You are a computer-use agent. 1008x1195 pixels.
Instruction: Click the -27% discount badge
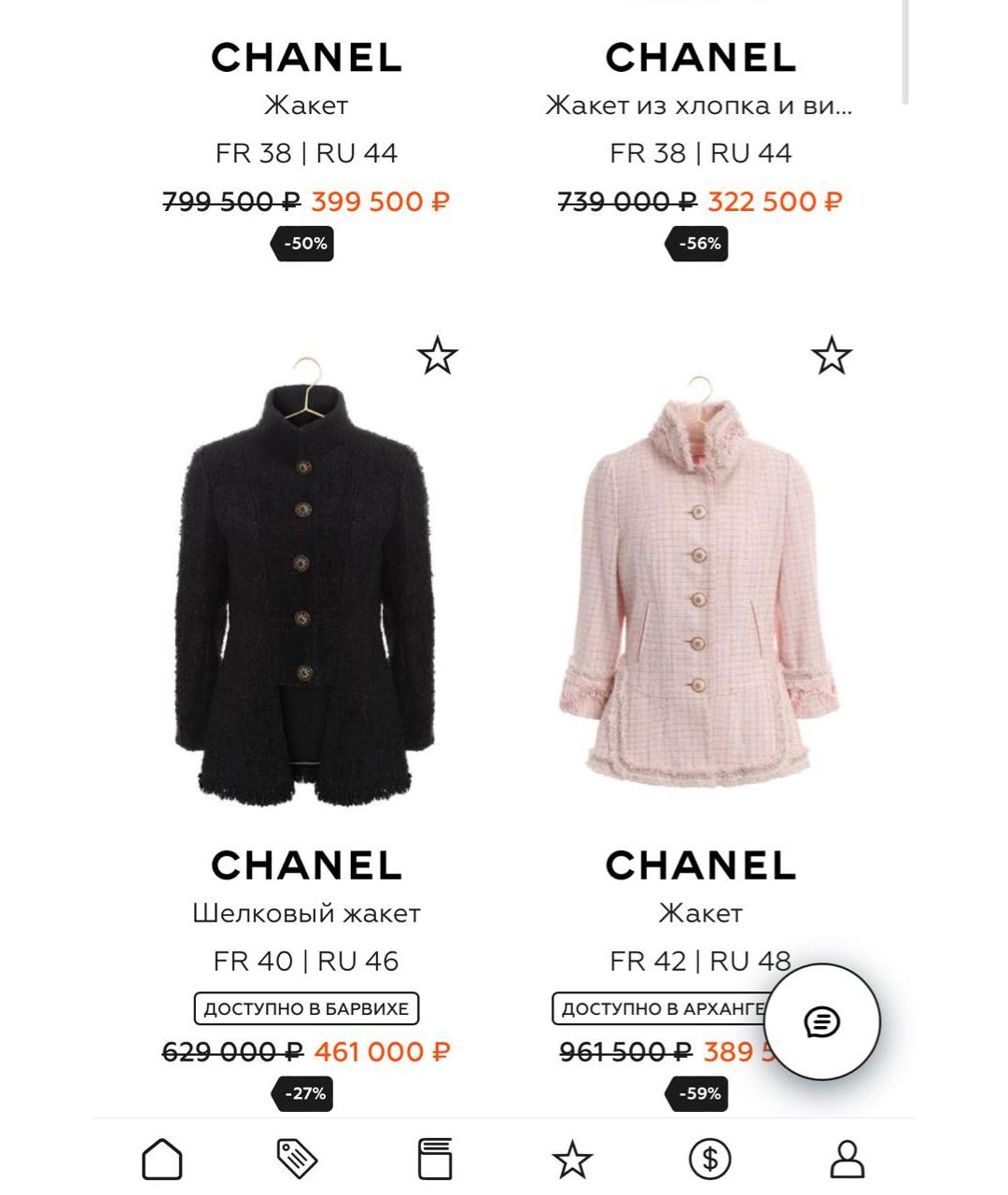(x=305, y=1093)
